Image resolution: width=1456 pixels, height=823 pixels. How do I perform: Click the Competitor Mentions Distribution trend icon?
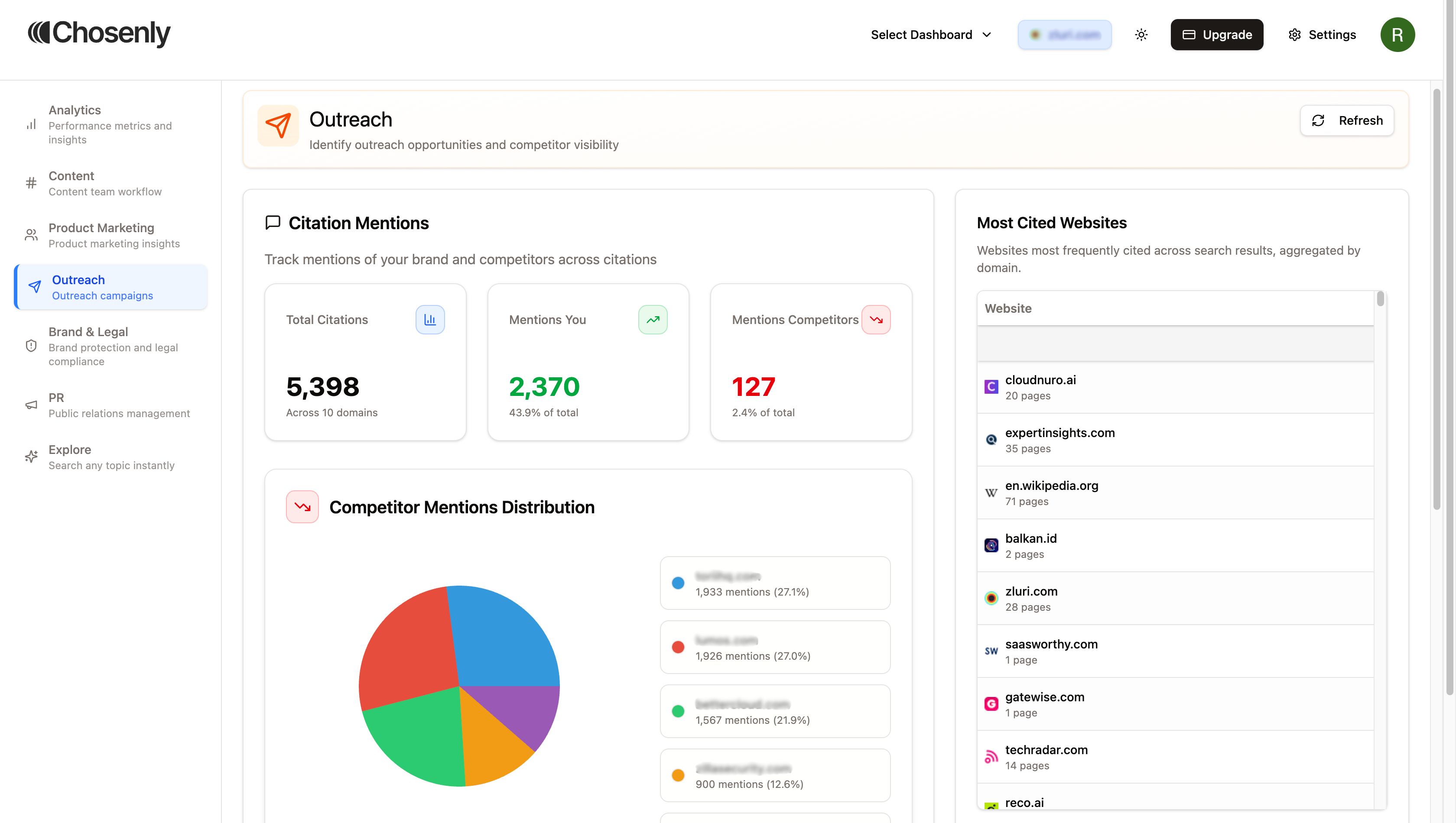click(x=302, y=507)
